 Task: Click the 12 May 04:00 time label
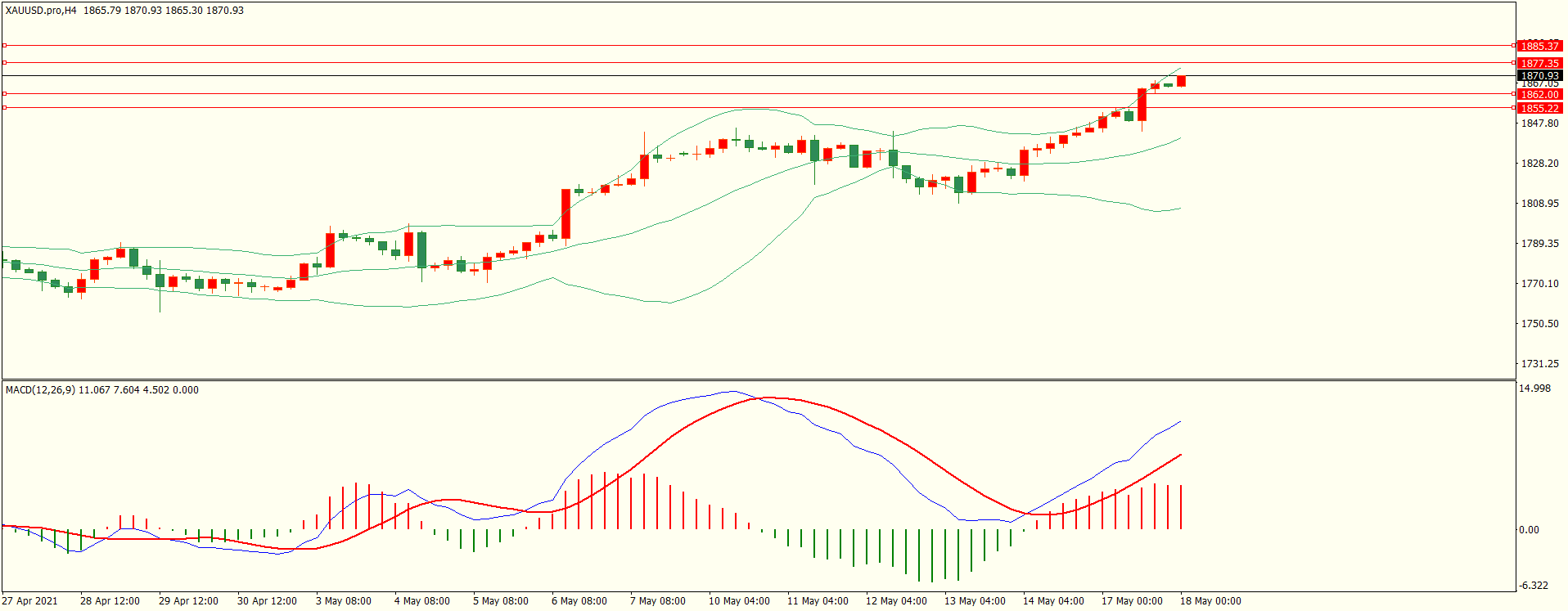[896, 601]
